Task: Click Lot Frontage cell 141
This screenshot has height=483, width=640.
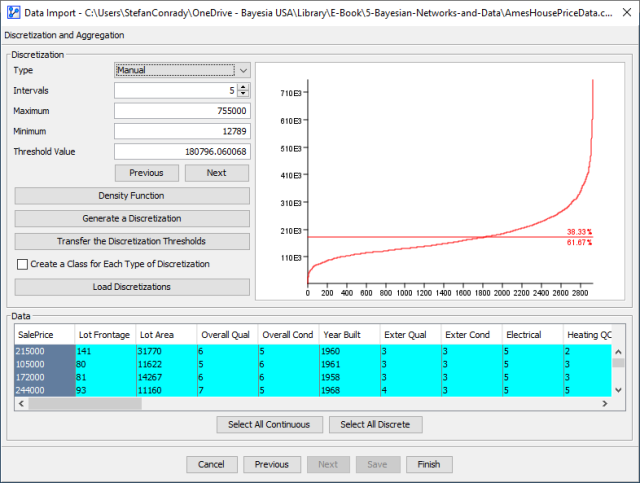Action: click(106, 351)
